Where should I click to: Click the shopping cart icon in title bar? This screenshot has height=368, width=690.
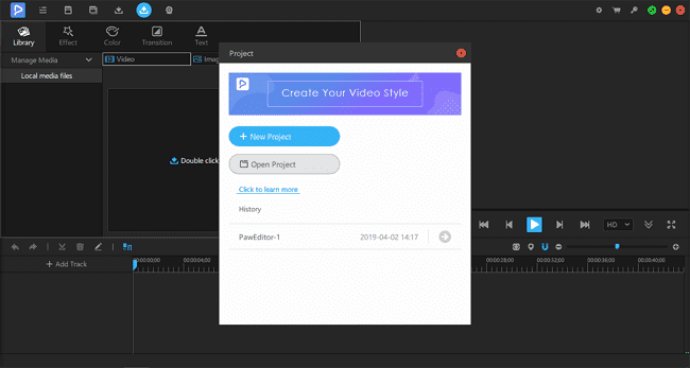(617, 10)
